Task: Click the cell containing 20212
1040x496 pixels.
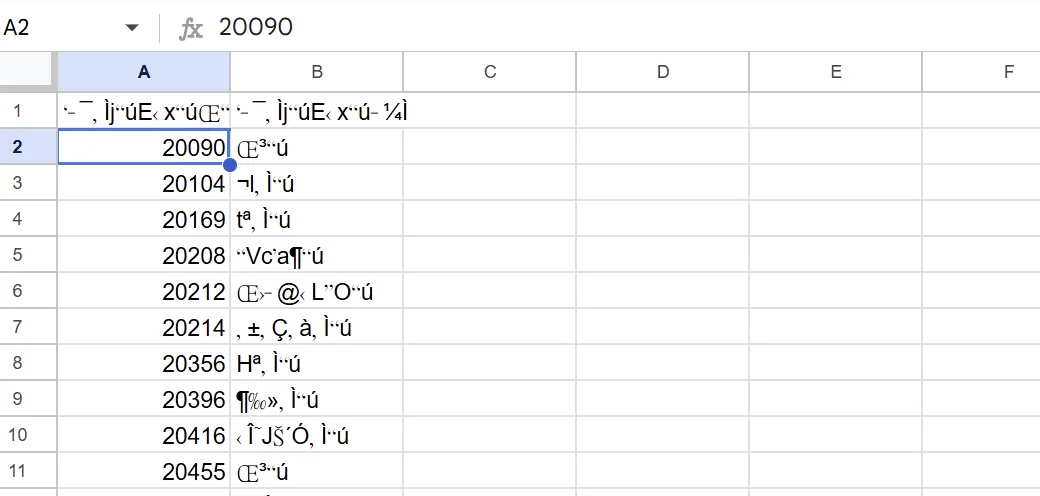Action: (x=144, y=292)
